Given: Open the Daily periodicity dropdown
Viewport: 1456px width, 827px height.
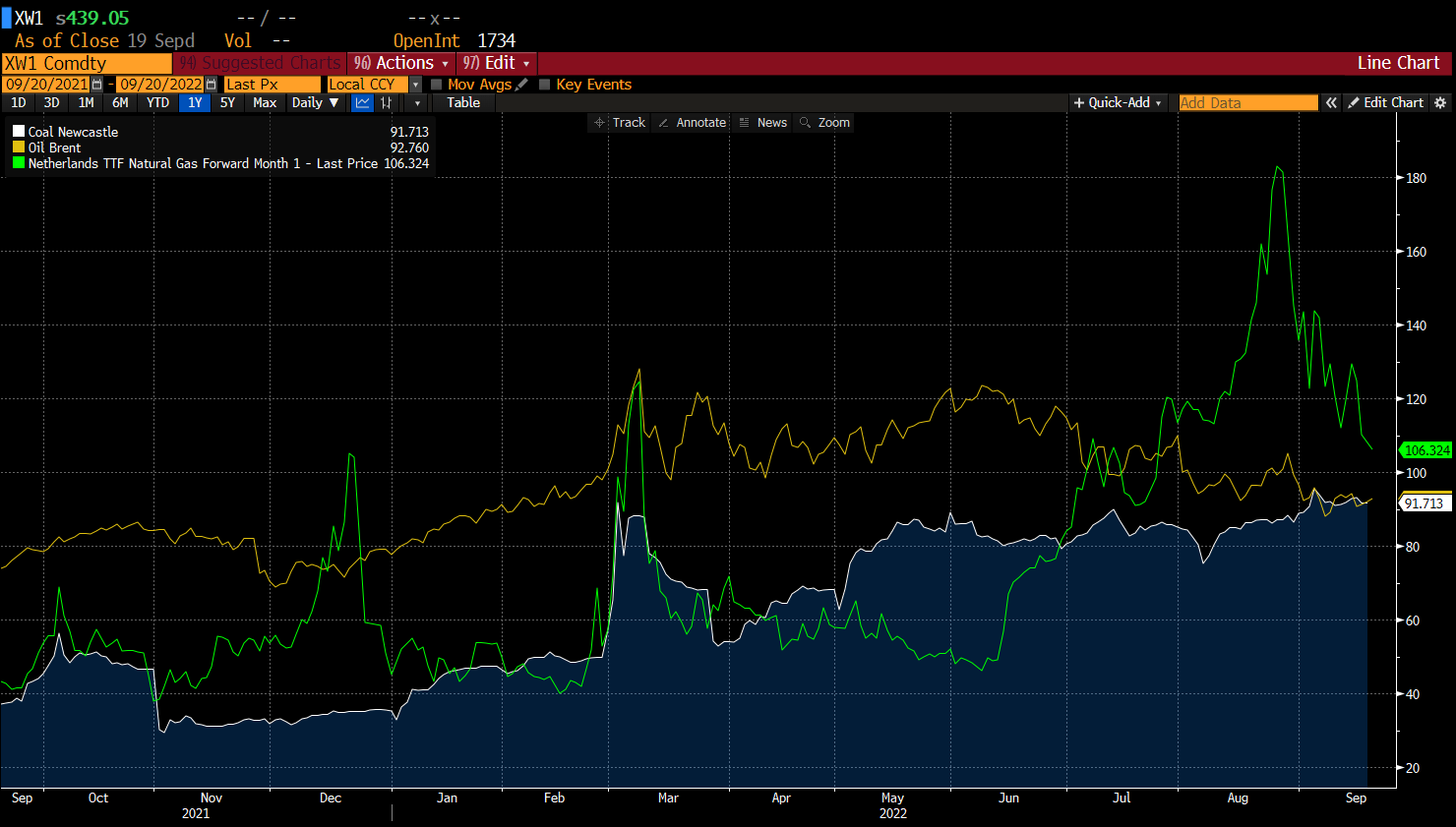Looking at the screenshot, I should coord(315,102).
